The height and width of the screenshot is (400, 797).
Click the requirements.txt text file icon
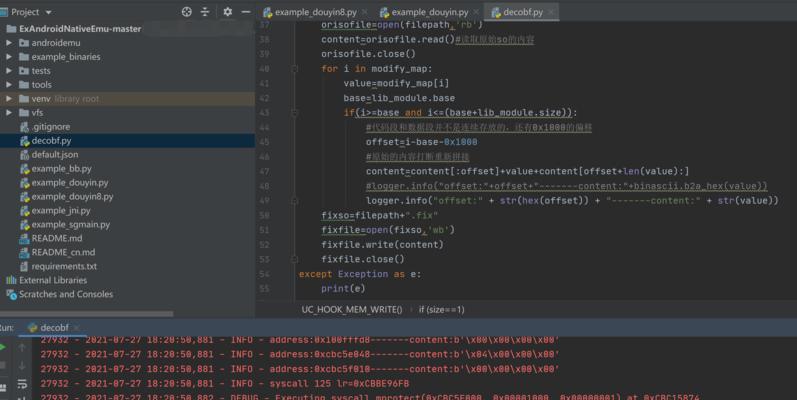point(24,266)
